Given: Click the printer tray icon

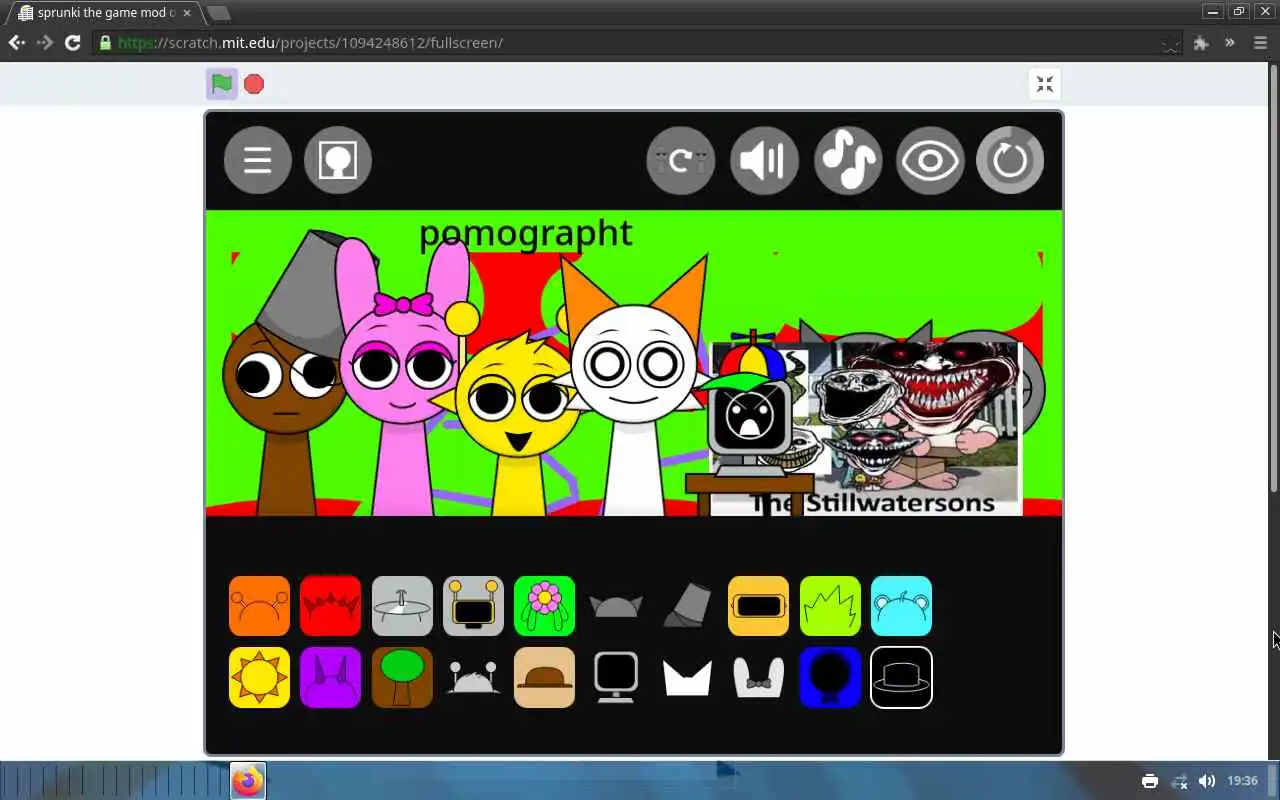Looking at the screenshot, I should click(1150, 781).
